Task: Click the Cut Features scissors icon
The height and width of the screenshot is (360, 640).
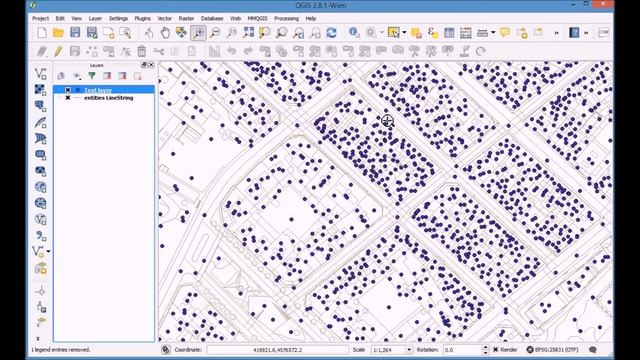Action: [158, 51]
